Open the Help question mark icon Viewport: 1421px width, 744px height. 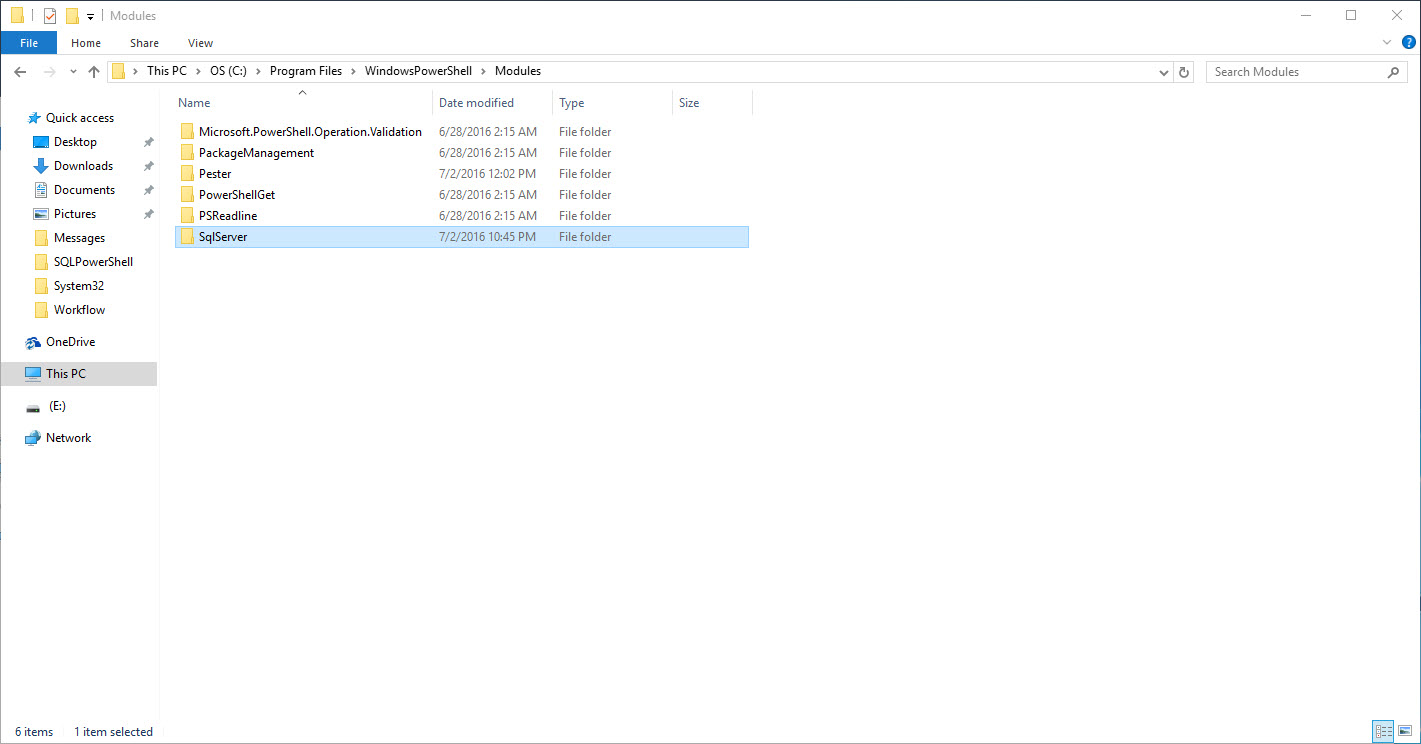pyautogui.click(x=1408, y=43)
